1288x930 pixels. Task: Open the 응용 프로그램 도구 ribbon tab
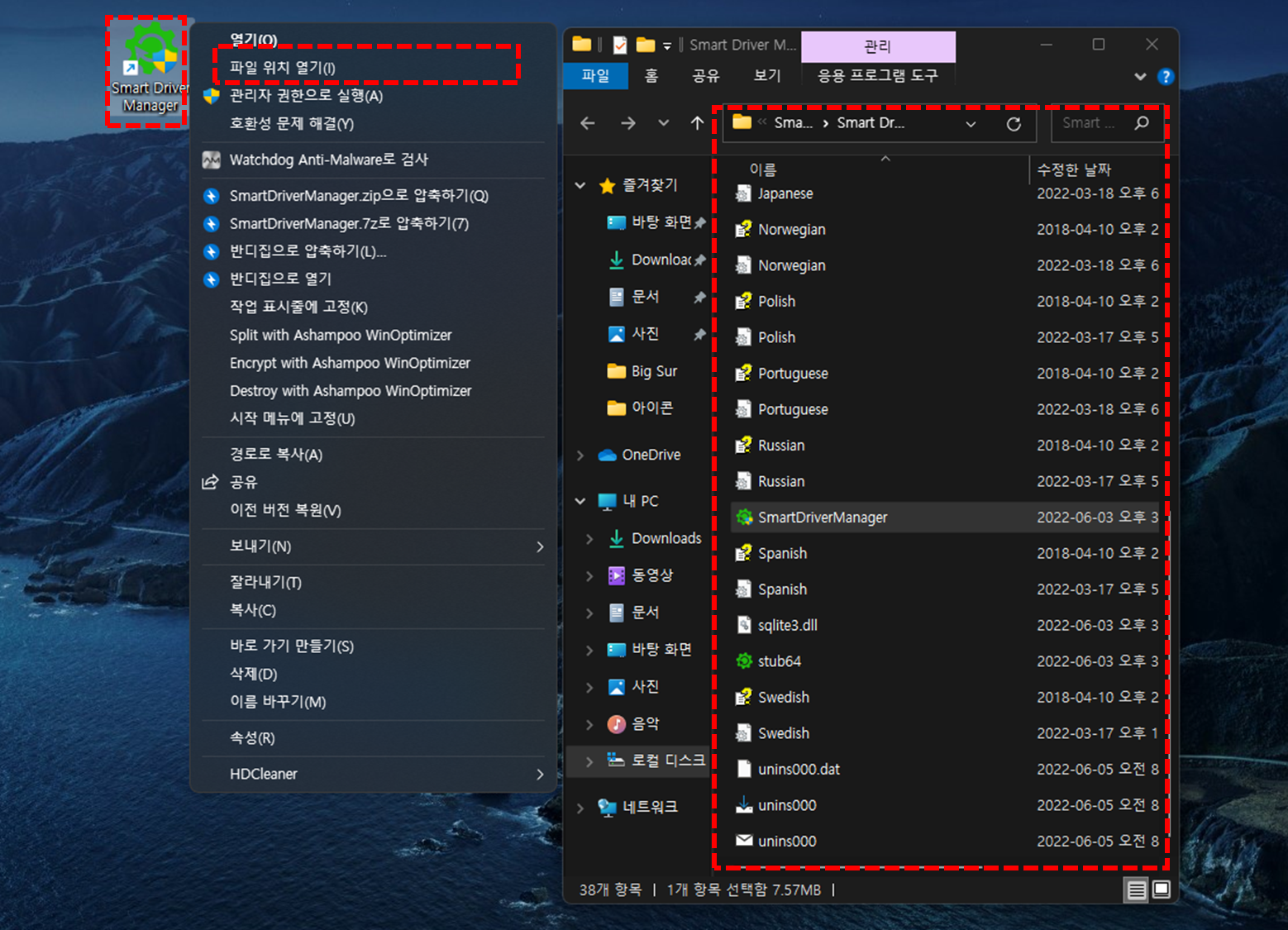coord(877,76)
